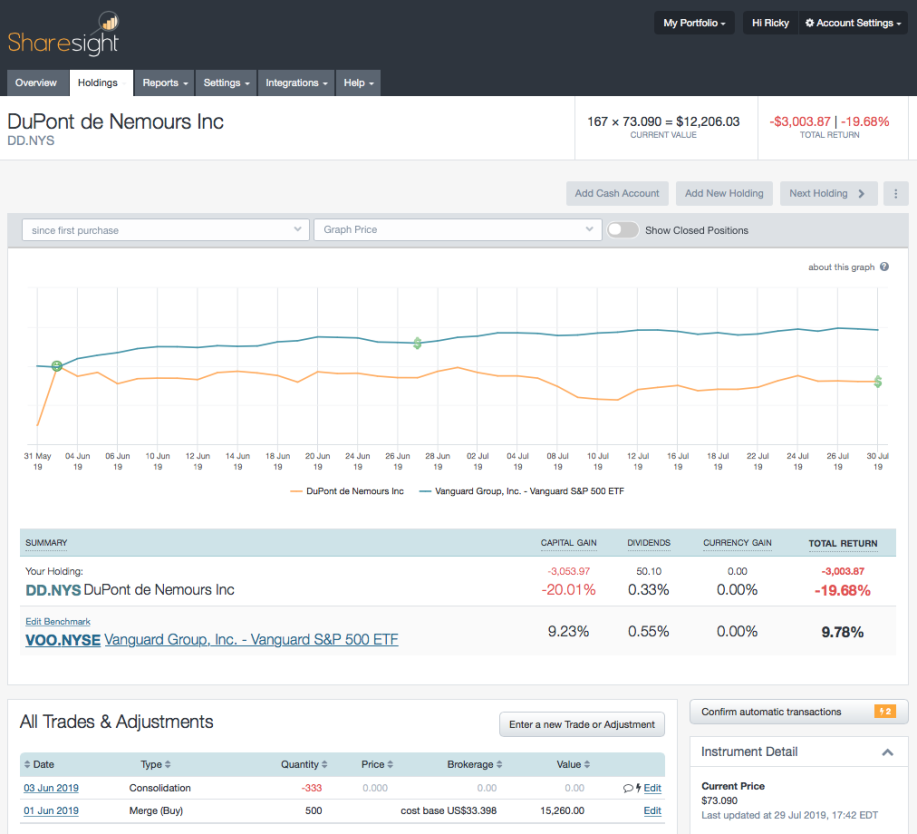Expand the Reports menu
Viewport: 917px width, 834px height.
click(x=165, y=83)
